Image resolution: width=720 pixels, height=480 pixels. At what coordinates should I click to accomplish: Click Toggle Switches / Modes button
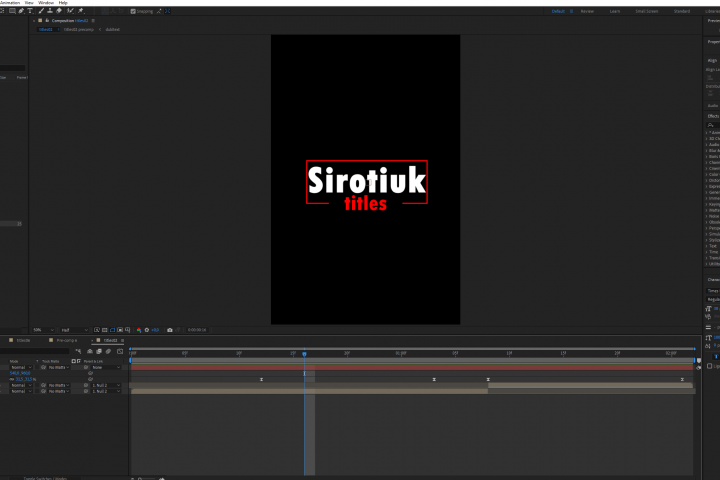pos(45,478)
